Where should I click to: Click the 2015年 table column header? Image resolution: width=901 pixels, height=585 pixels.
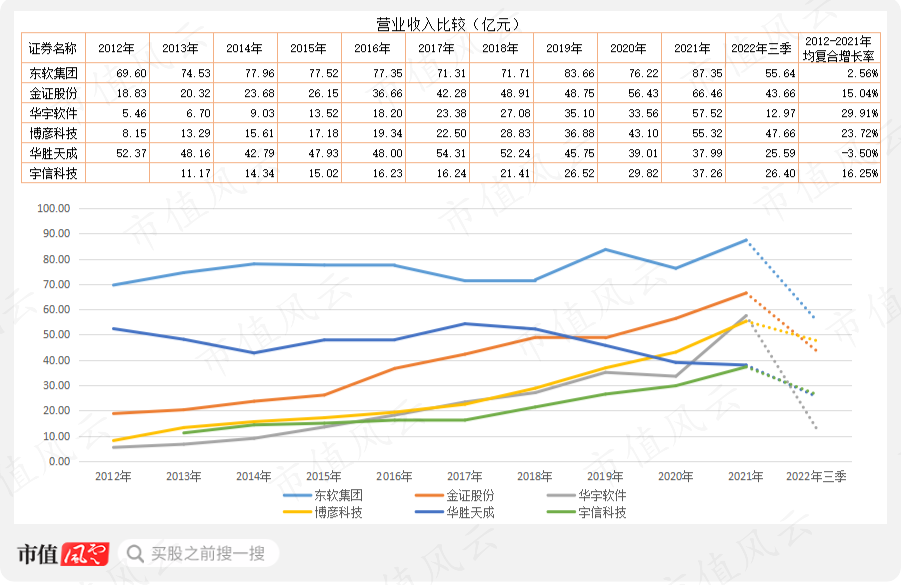309,48
